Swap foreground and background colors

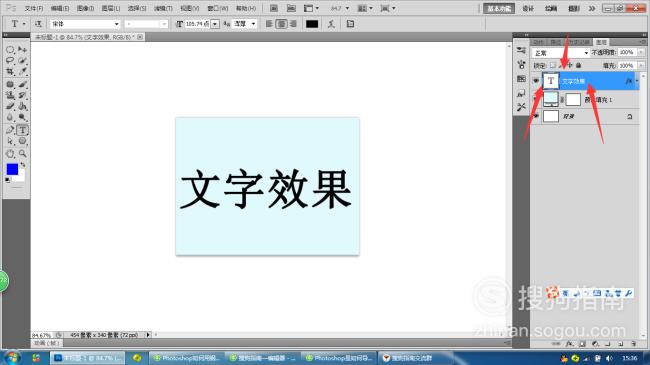(23, 165)
